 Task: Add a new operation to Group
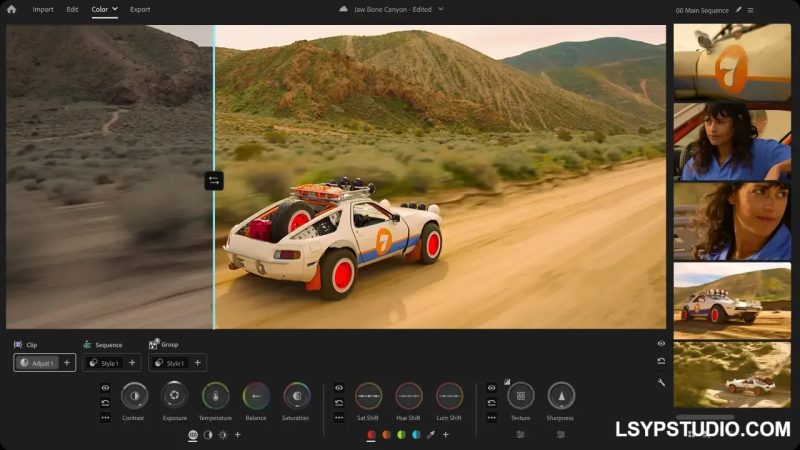pyautogui.click(x=197, y=362)
